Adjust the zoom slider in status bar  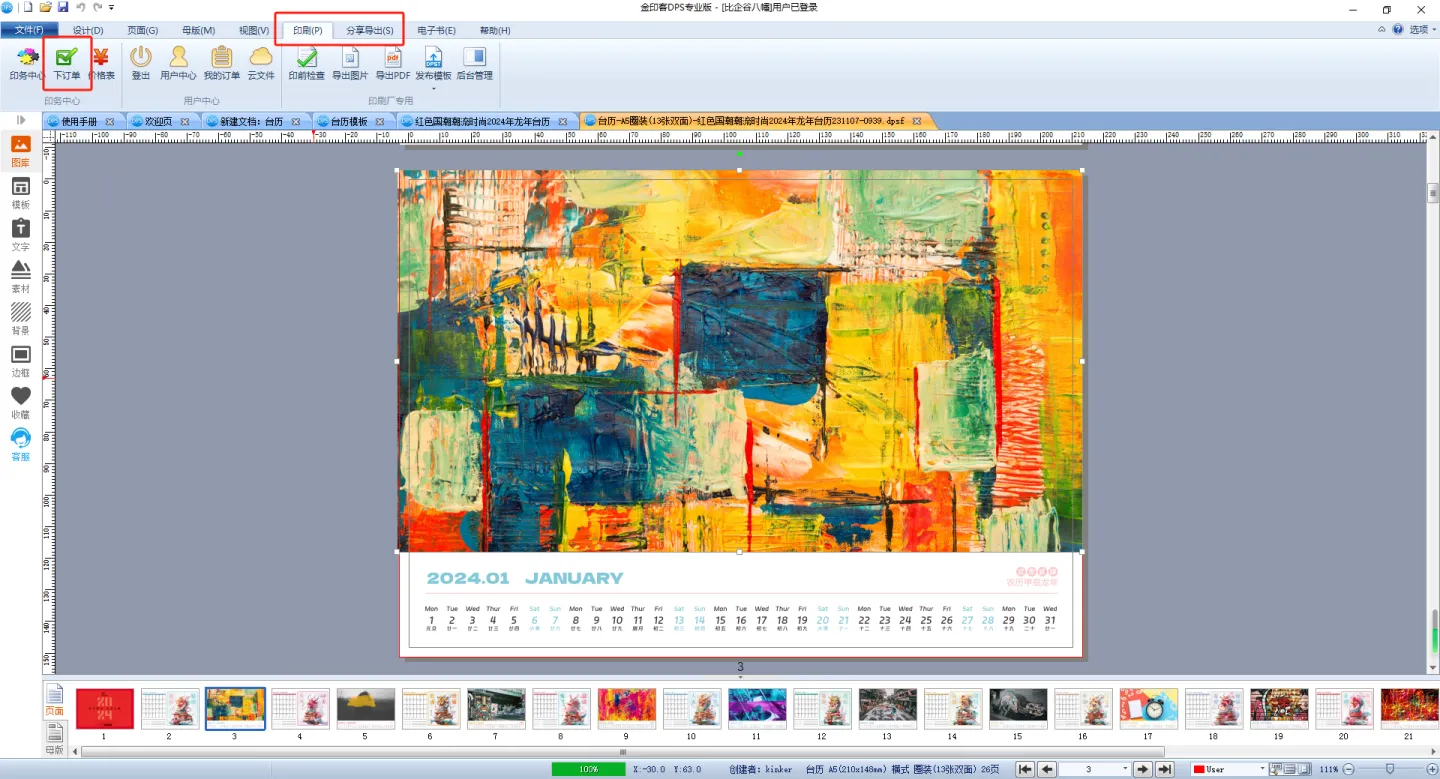pyautogui.click(x=1390, y=769)
